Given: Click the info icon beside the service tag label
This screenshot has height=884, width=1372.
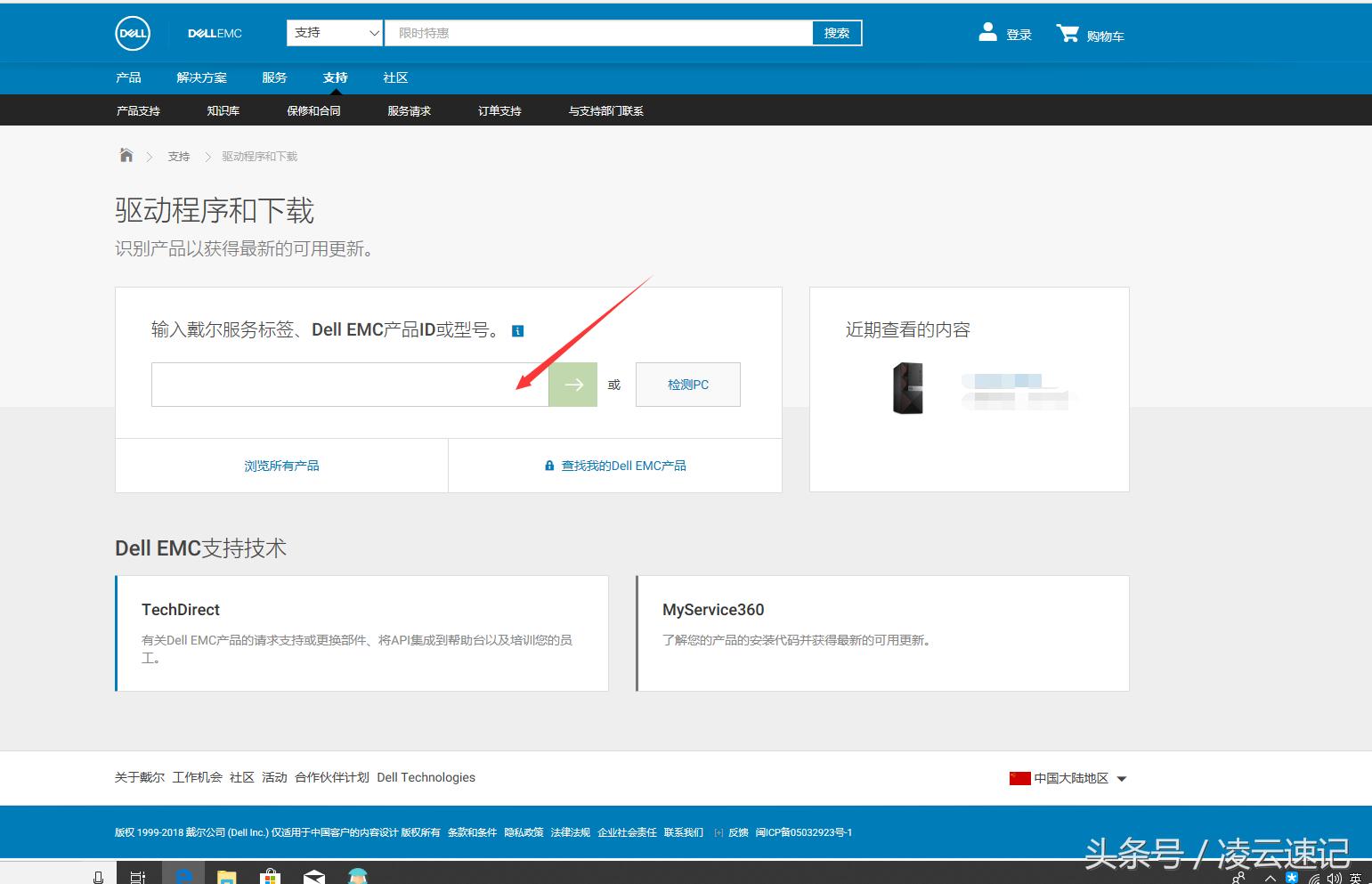Looking at the screenshot, I should (x=517, y=329).
